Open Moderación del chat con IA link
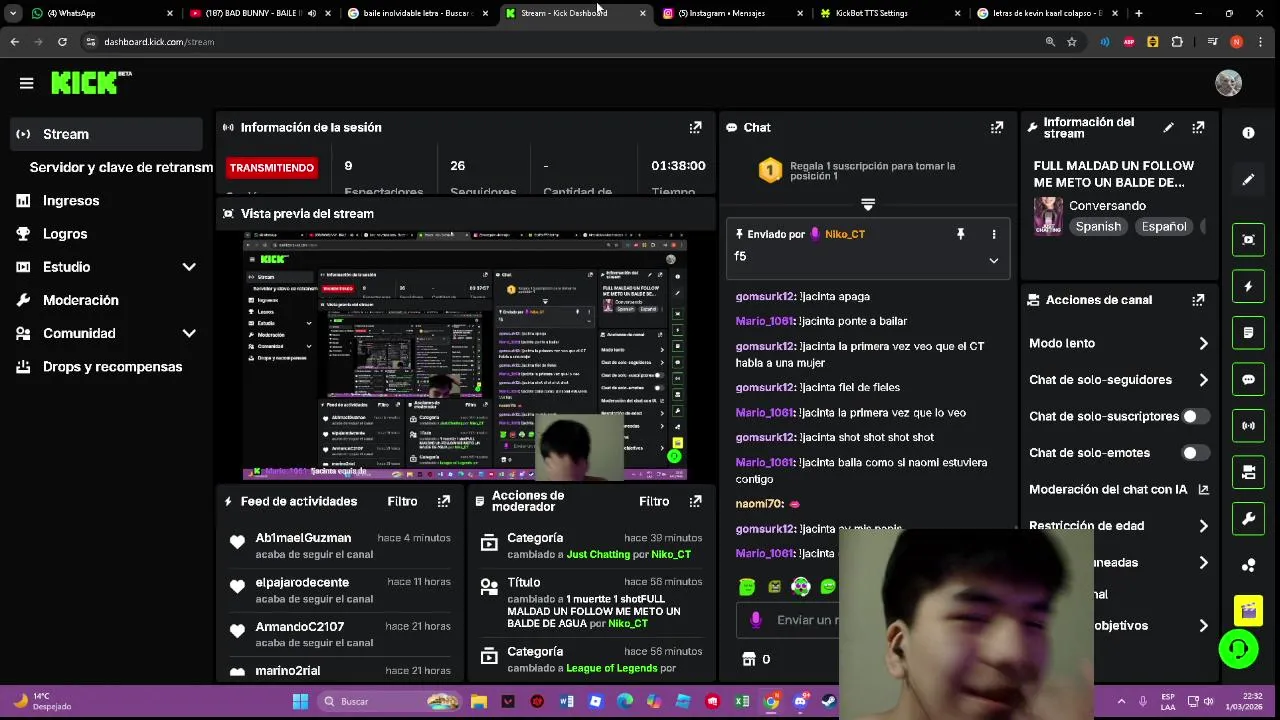The height and width of the screenshot is (720, 1280). pos(1118,489)
